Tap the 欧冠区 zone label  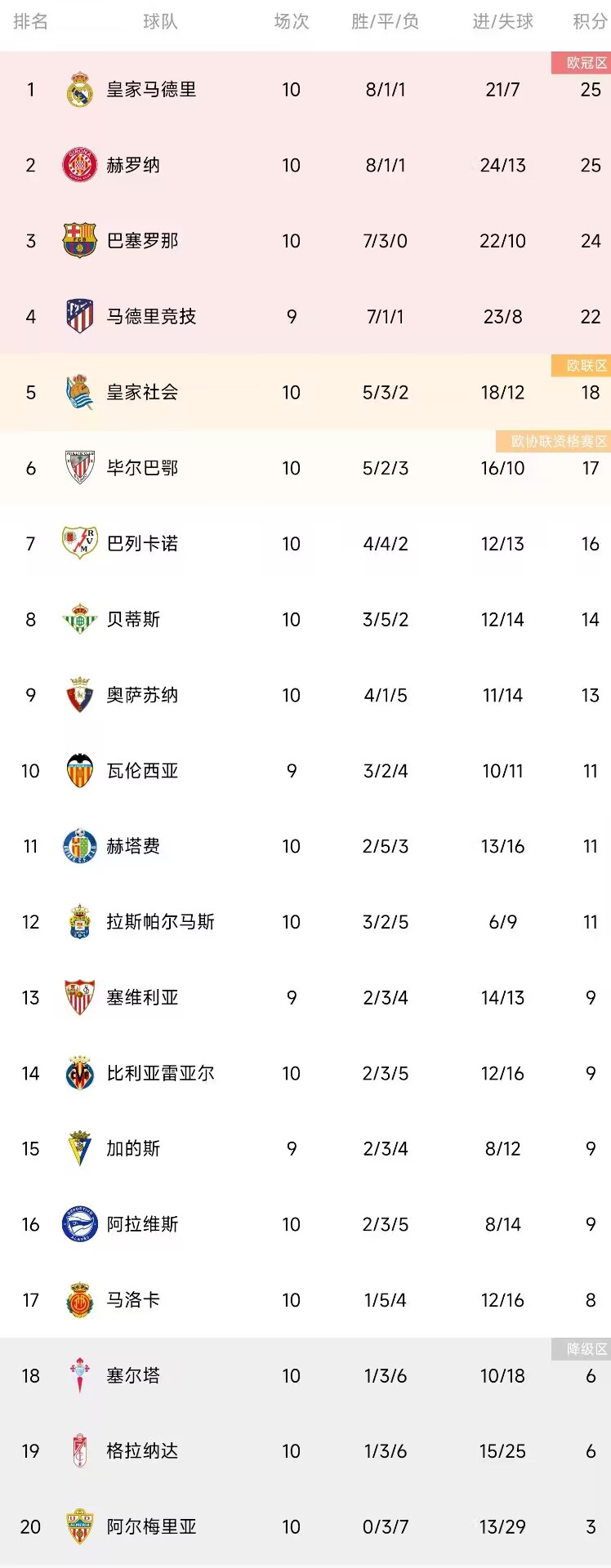[x=582, y=63]
